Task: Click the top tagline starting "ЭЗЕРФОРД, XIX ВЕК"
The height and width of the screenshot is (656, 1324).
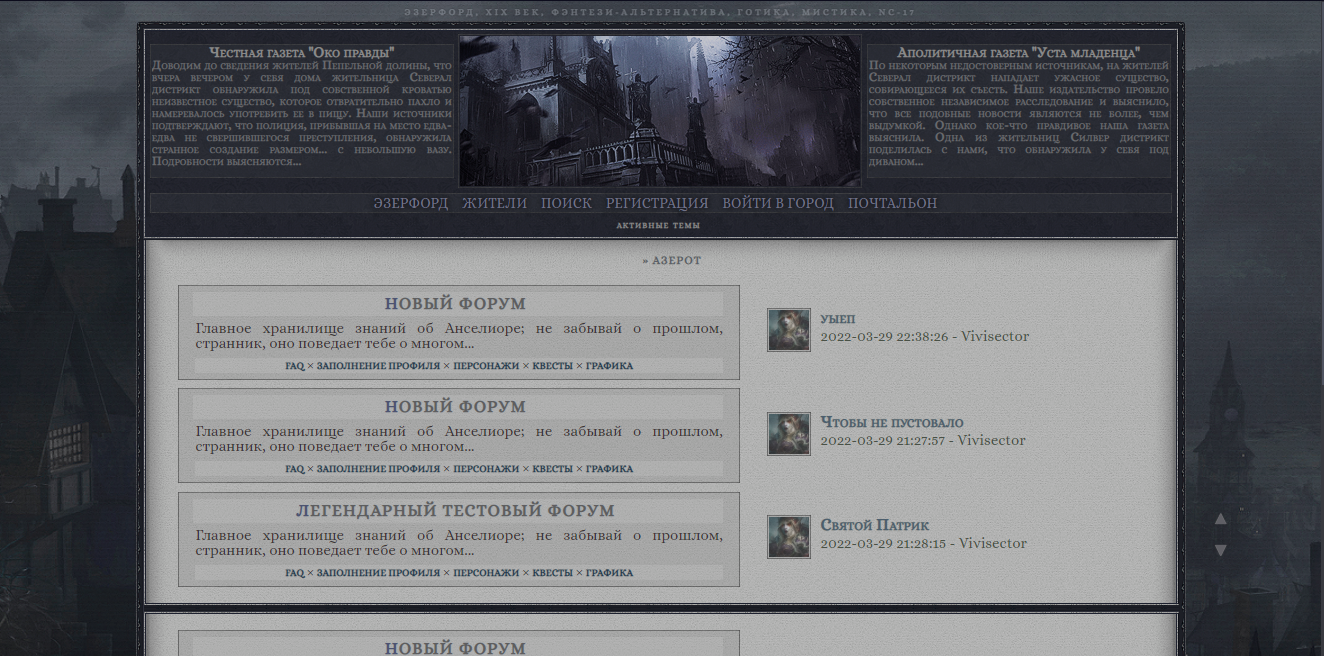Action: 660,13
